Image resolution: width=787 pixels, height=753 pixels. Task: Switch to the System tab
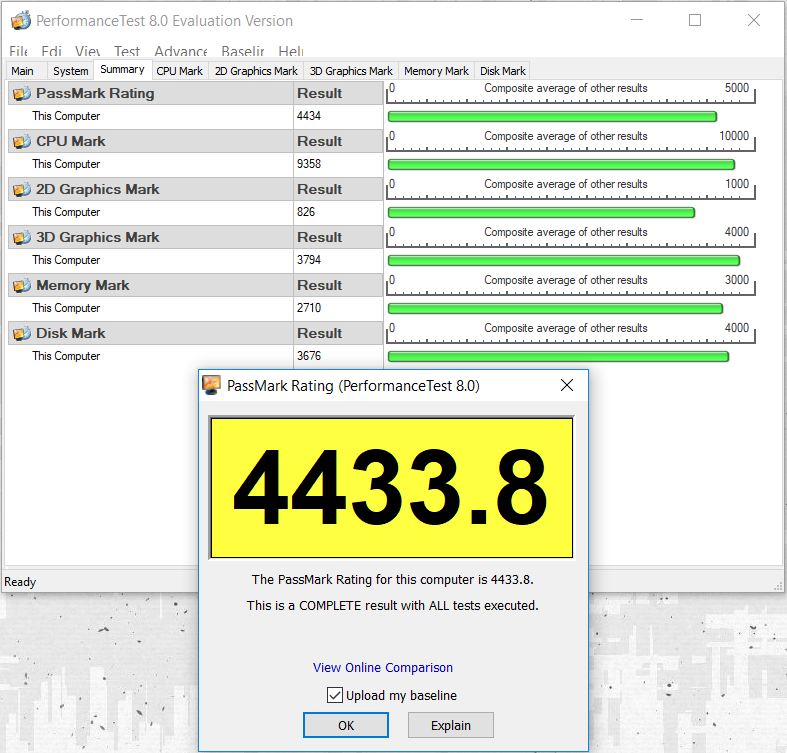coord(70,71)
